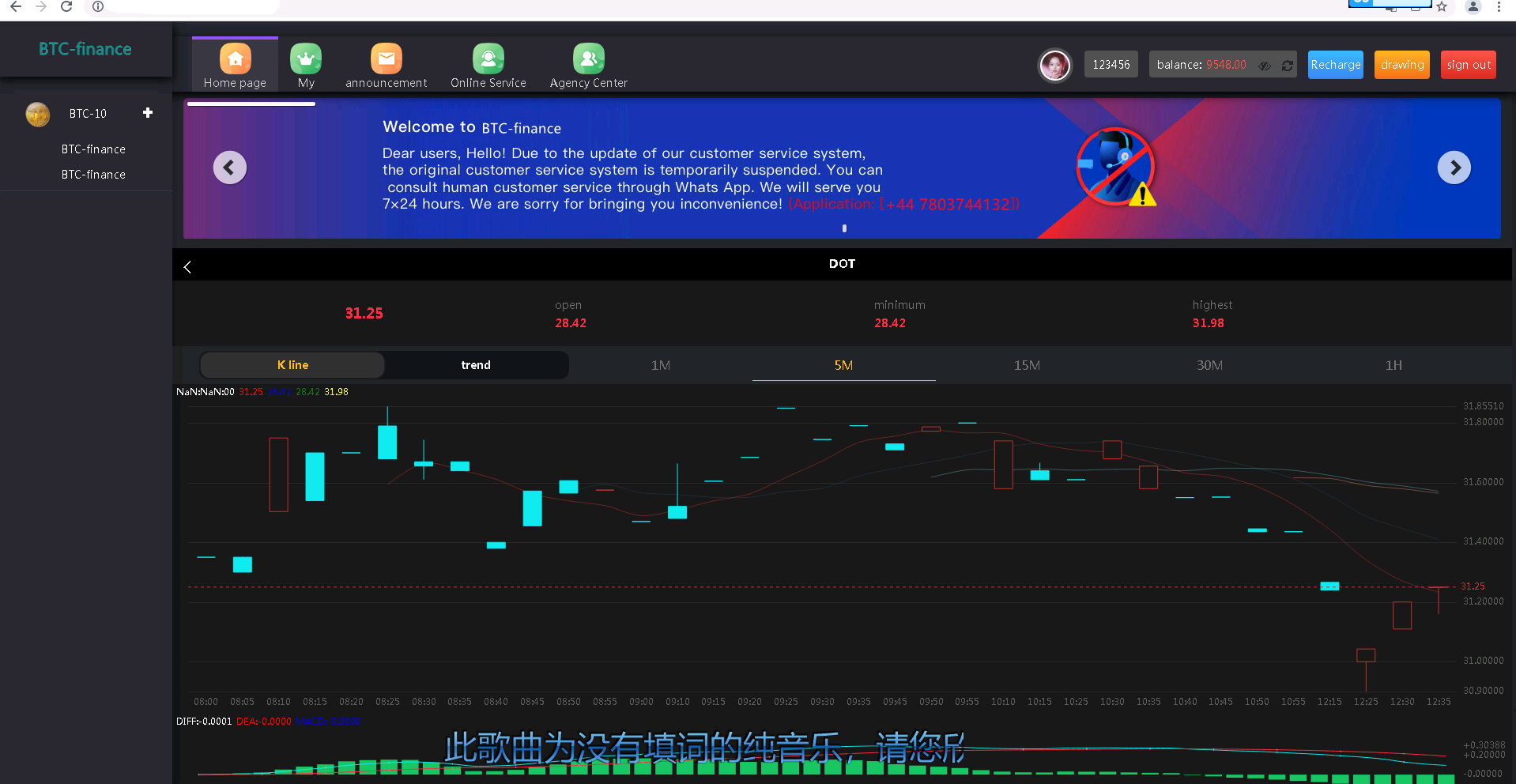Screen dimensions: 1516x784
Task: Switch chart to K line mode
Action: click(292, 365)
